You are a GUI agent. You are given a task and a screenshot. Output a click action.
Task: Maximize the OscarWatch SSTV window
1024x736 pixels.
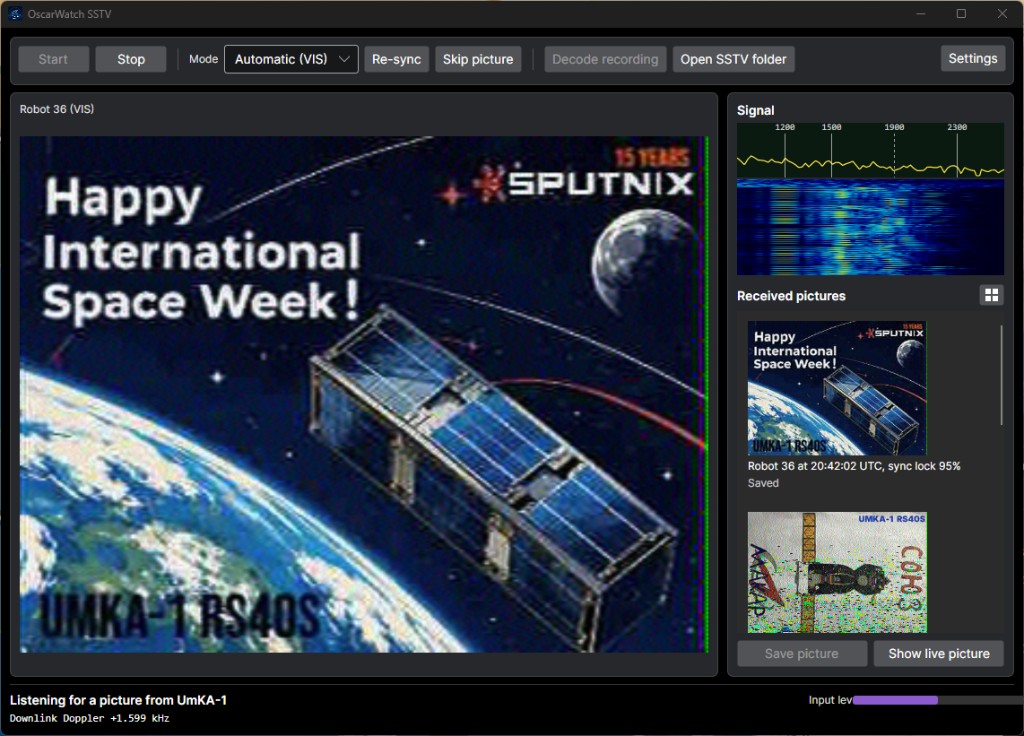click(961, 14)
